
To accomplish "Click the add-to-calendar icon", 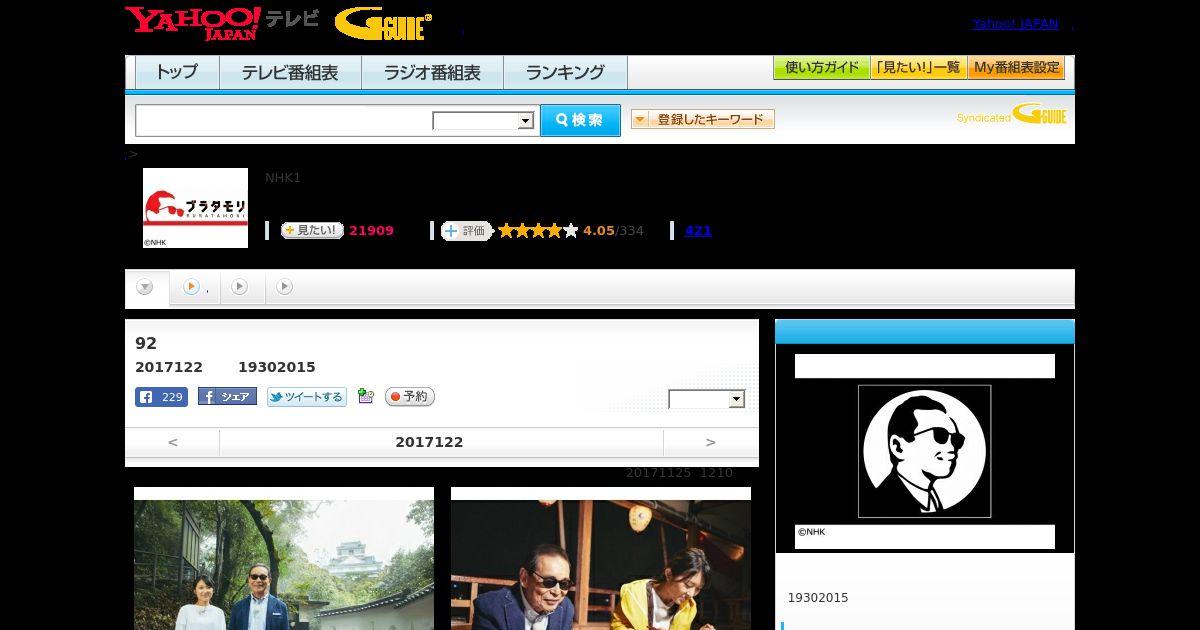I will (366, 396).
